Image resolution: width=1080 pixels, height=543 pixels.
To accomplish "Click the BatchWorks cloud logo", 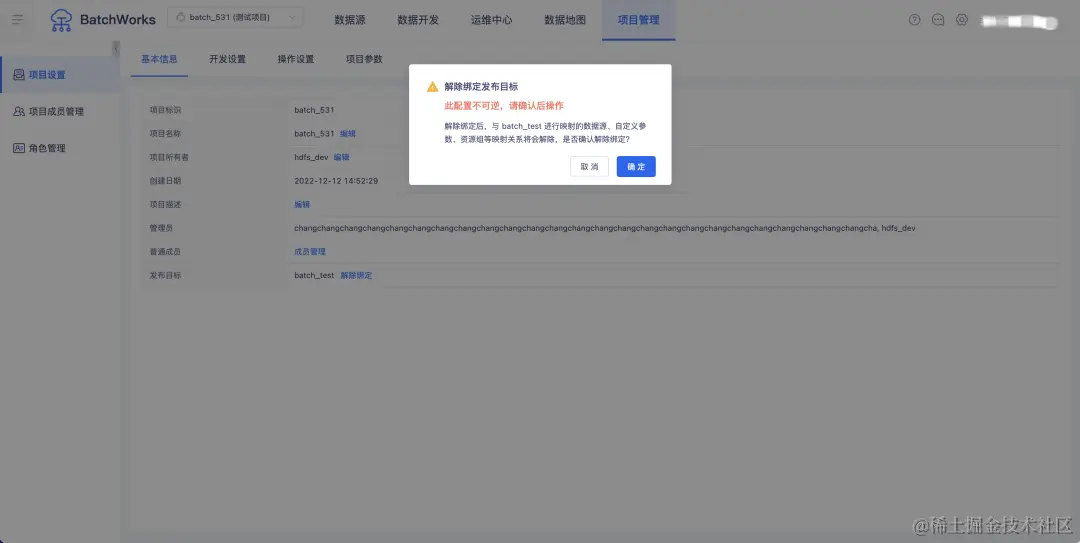I will (61, 20).
